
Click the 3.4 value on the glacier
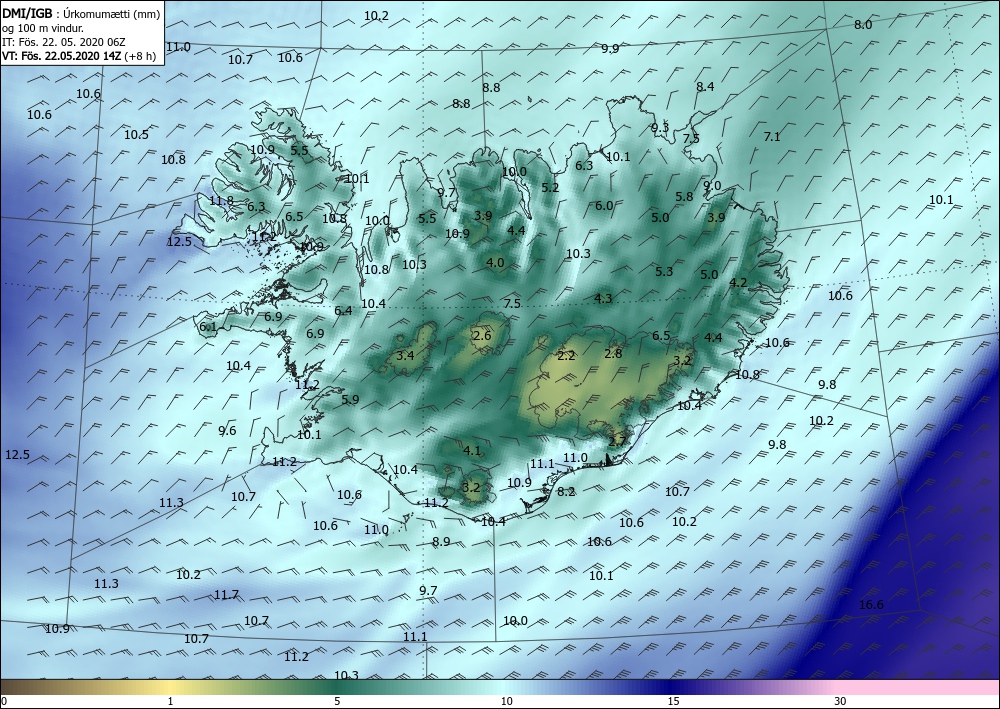point(405,356)
